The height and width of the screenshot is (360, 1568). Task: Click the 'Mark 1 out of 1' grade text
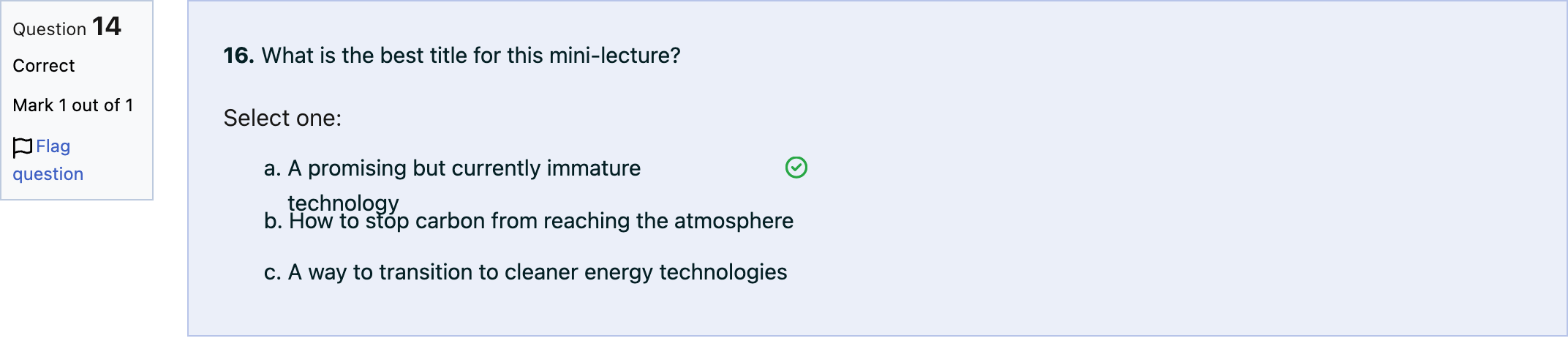point(73,105)
